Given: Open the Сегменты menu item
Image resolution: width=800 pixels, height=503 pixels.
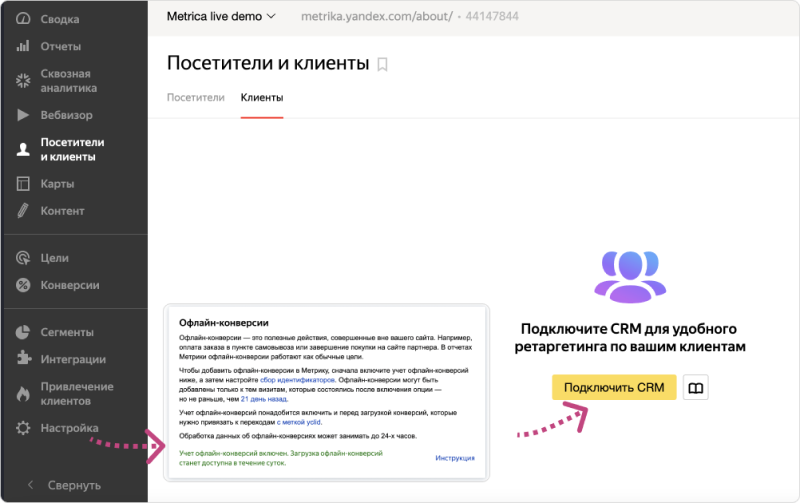Looking at the screenshot, I should click(x=67, y=332).
